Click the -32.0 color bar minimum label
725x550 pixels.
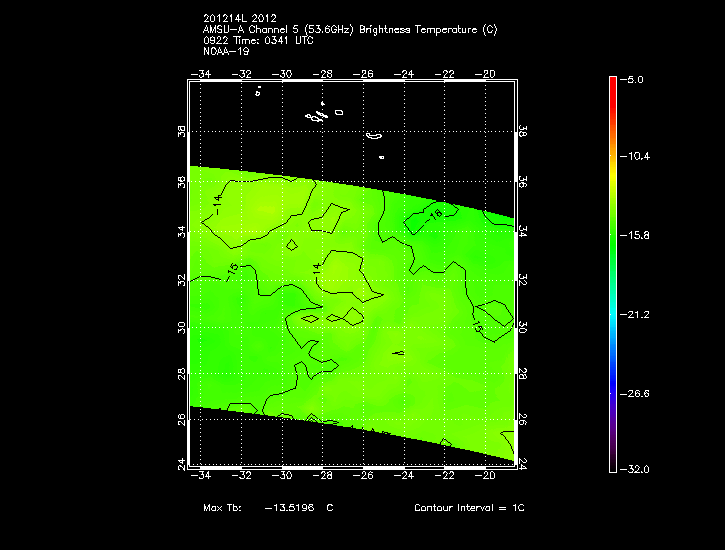pyautogui.click(x=638, y=469)
